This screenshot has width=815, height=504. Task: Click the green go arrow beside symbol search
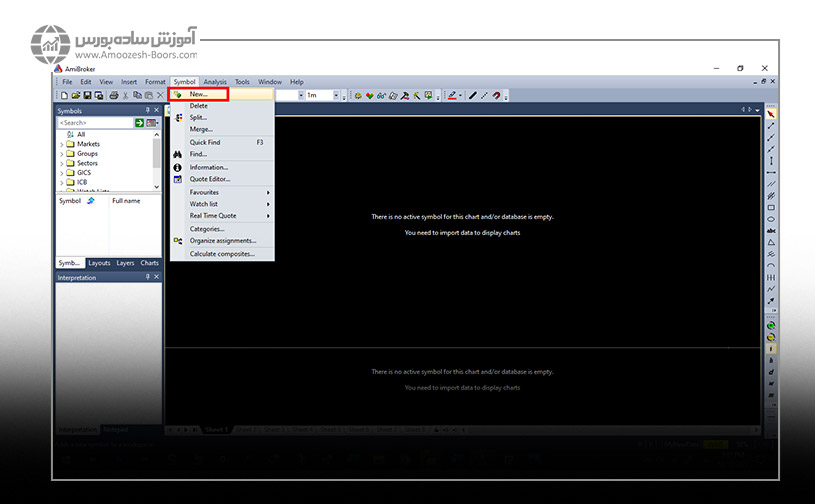[x=140, y=122]
